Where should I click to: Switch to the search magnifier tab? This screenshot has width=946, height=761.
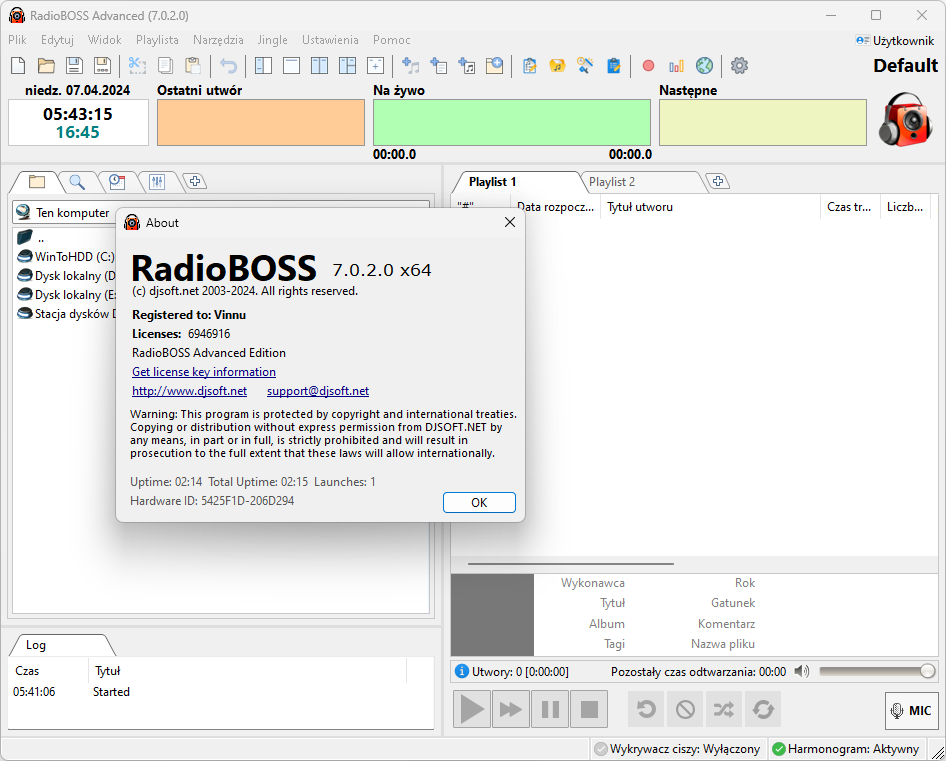tap(77, 181)
